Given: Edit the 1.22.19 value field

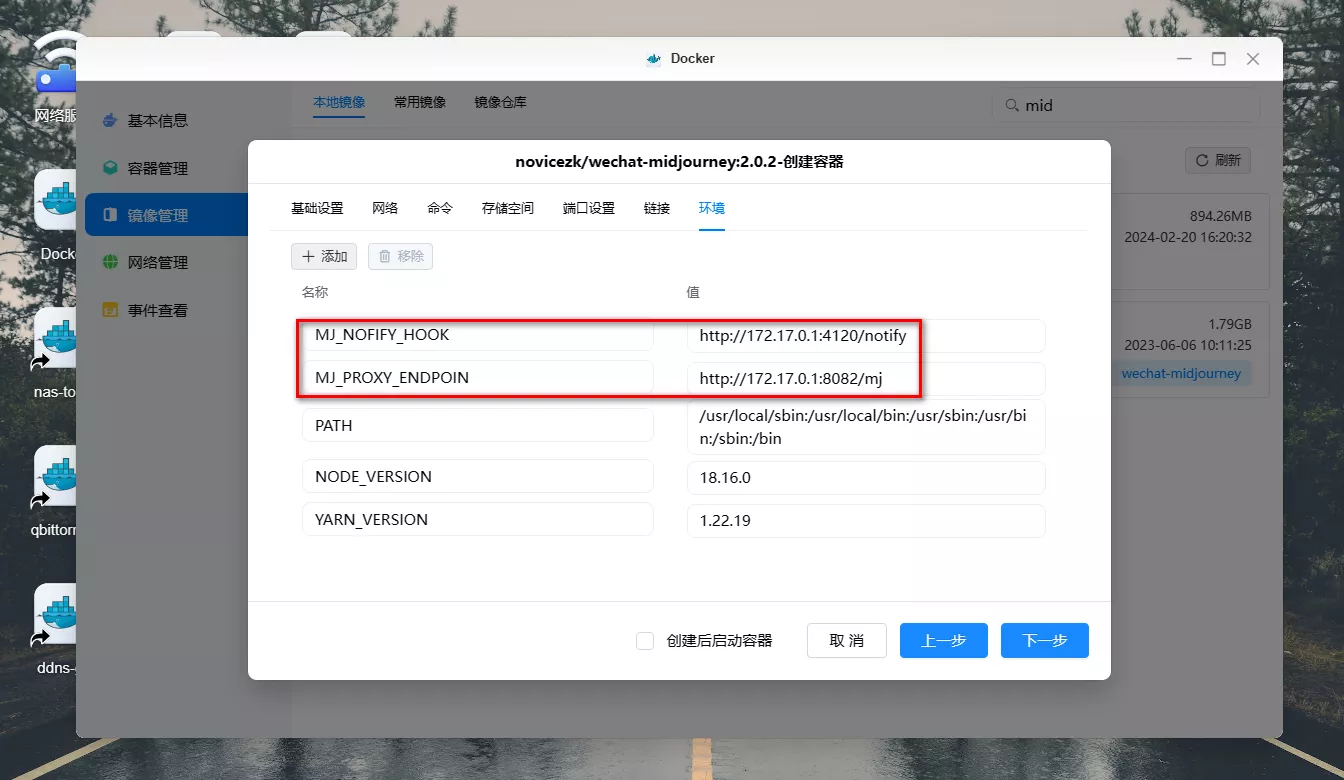Looking at the screenshot, I should pos(866,521).
